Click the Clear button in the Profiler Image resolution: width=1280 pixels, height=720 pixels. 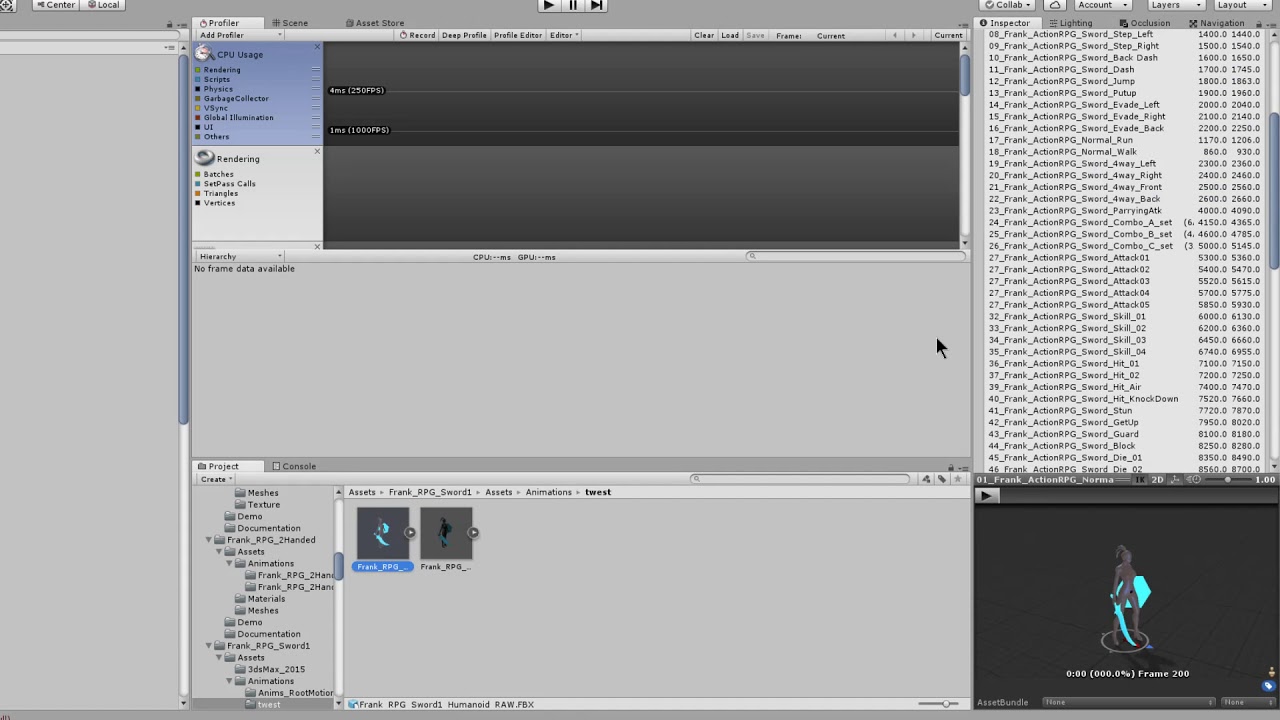click(x=704, y=35)
